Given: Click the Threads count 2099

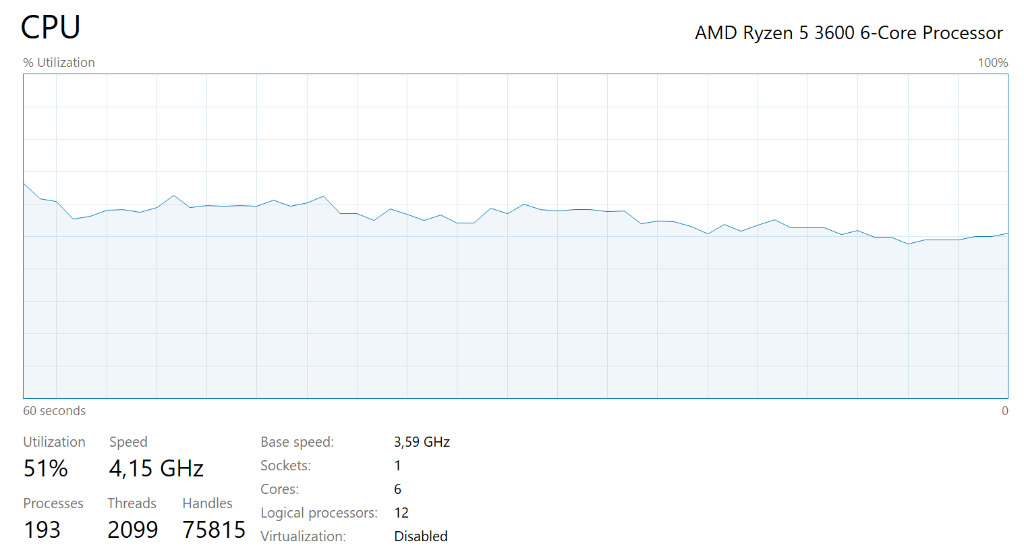Looking at the screenshot, I should pyautogui.click(x=132, y=529).
